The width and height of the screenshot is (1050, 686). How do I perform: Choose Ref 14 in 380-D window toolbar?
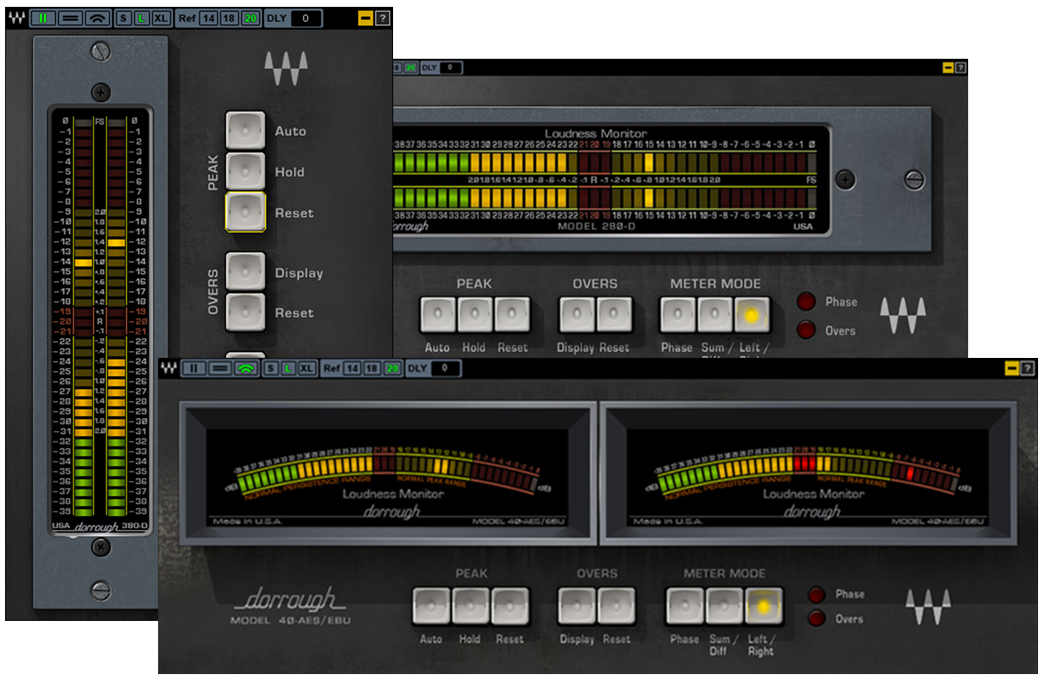pos(209,18)
